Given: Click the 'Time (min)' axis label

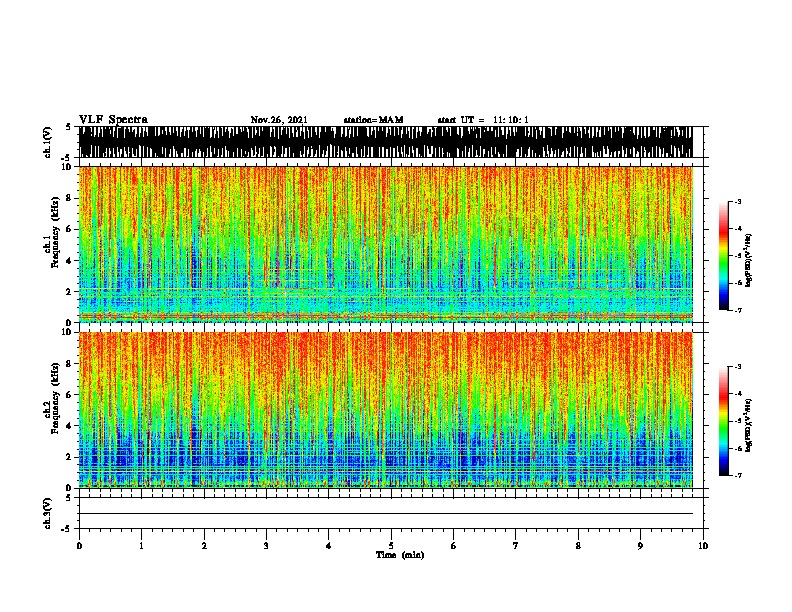Looking at the screenshot, I should (400, 555).
